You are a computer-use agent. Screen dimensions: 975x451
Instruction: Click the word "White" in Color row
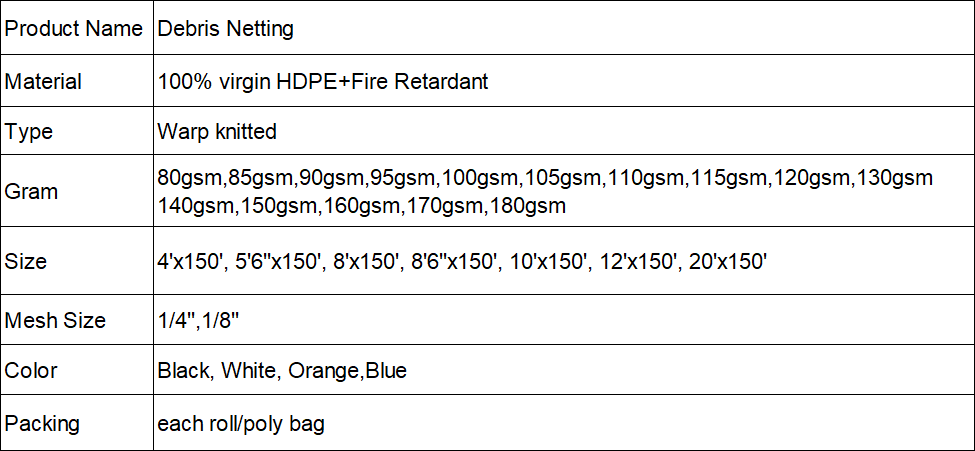tap(249, 370)
